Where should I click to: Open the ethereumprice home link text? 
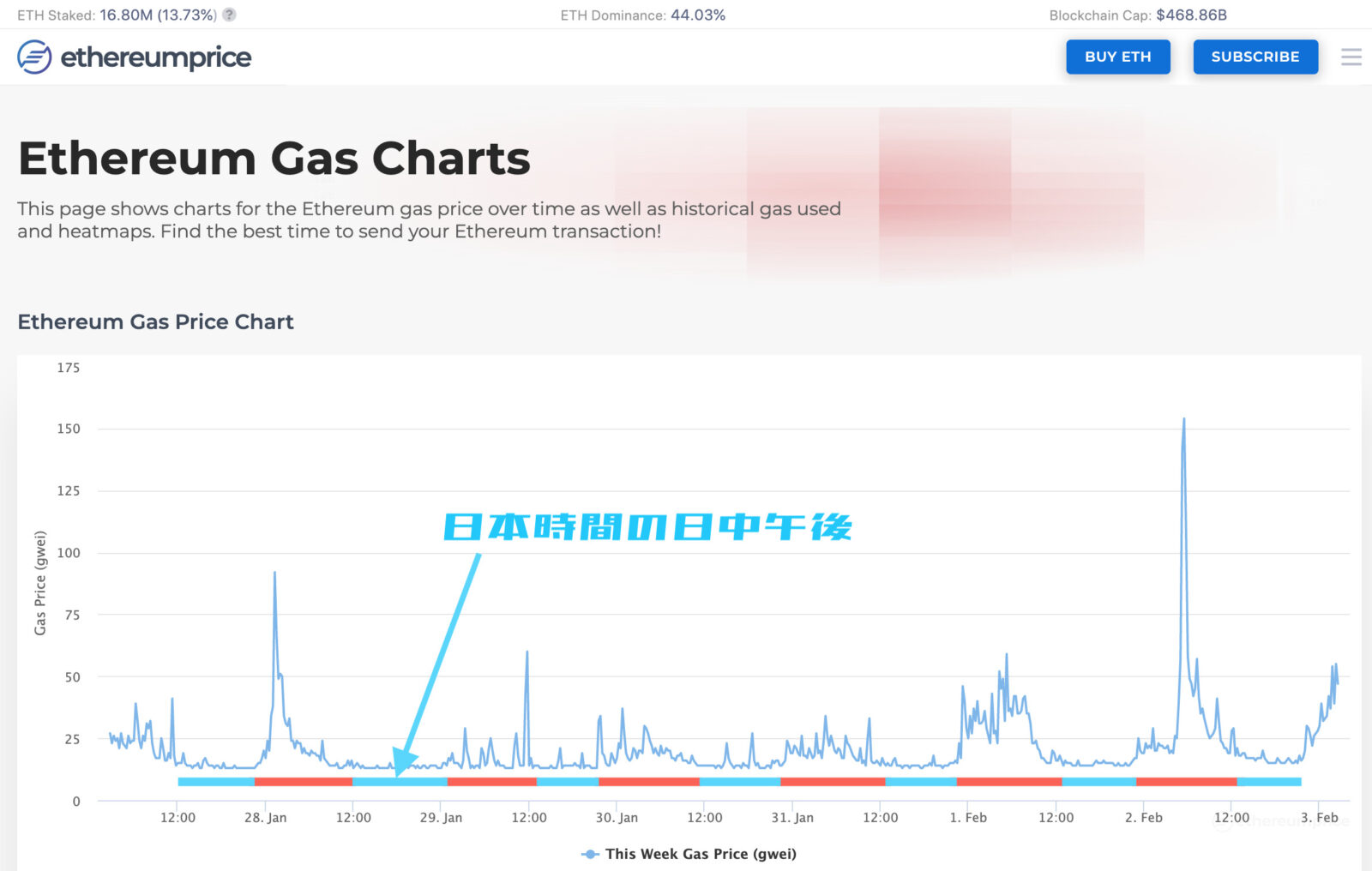click(x=156, y=57)
